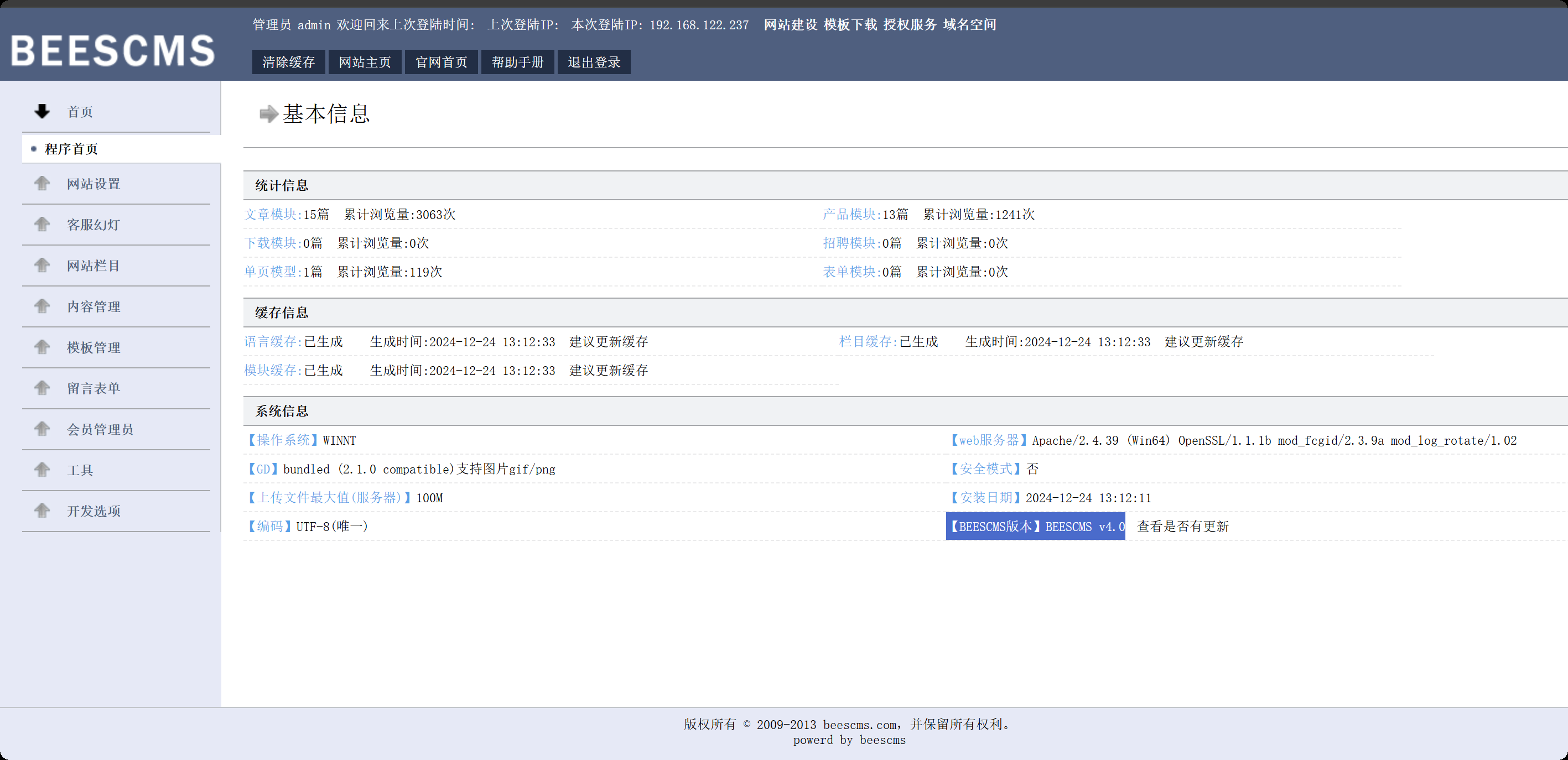Collapse the 首页 sidebar section

tap(80, 112)
